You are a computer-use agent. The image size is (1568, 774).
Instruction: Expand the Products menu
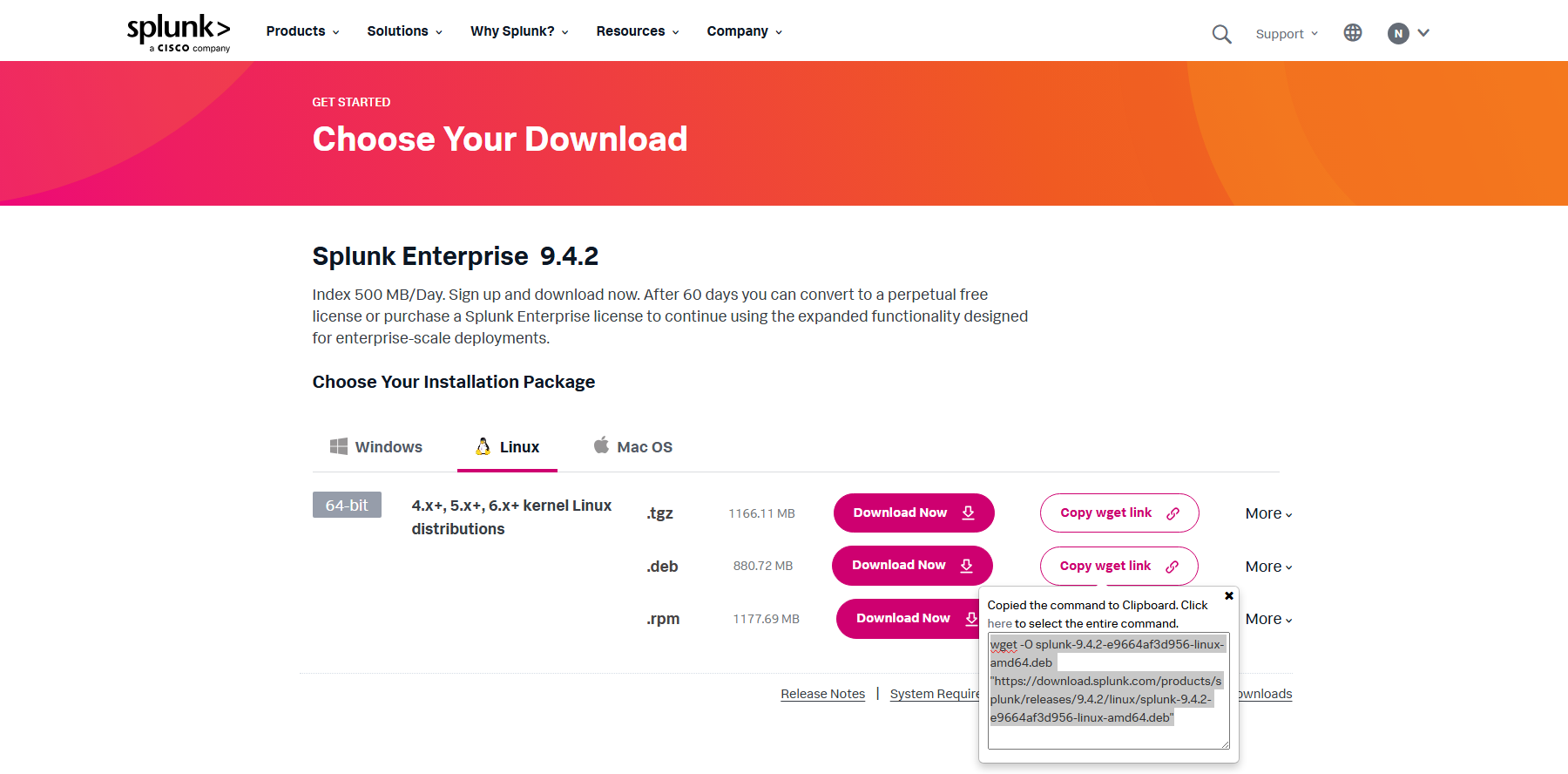click(x=302, y=31)
